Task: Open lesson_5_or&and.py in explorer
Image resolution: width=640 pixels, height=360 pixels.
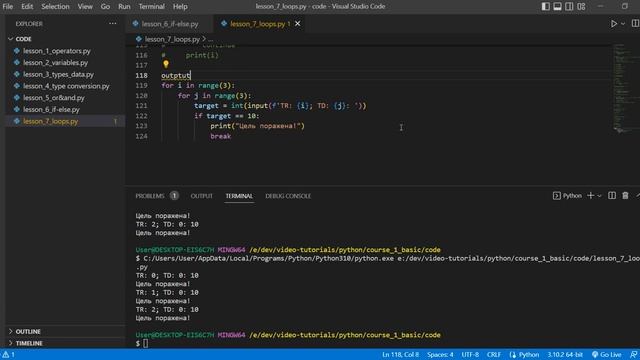Action: [x=54, y=98]
